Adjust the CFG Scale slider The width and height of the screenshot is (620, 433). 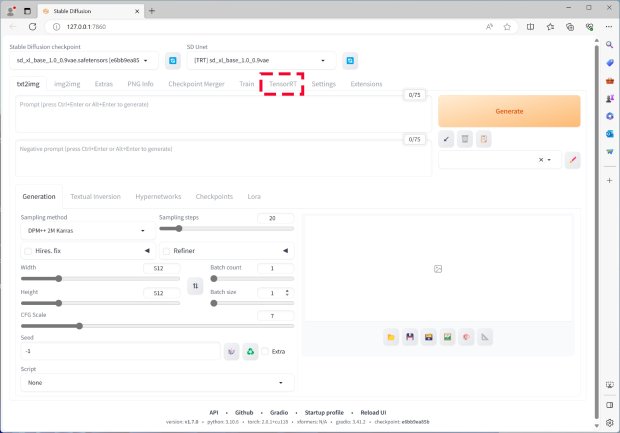(157, 326)
